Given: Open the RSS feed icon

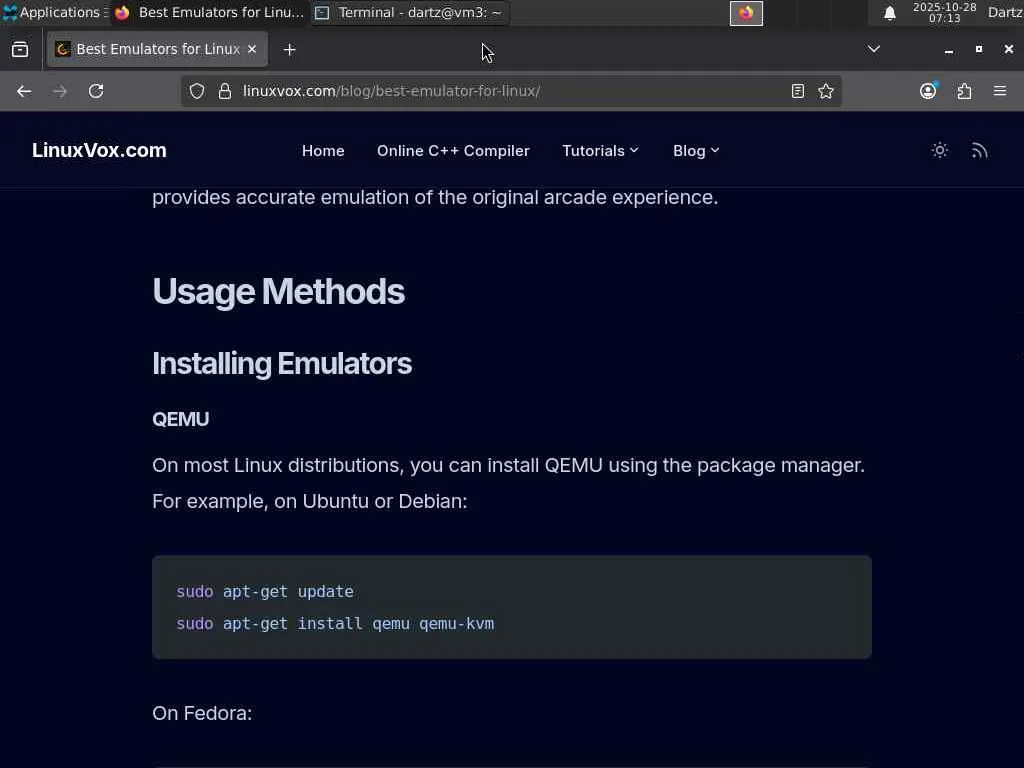Looking at the screenshot, I should click(979, 150).
